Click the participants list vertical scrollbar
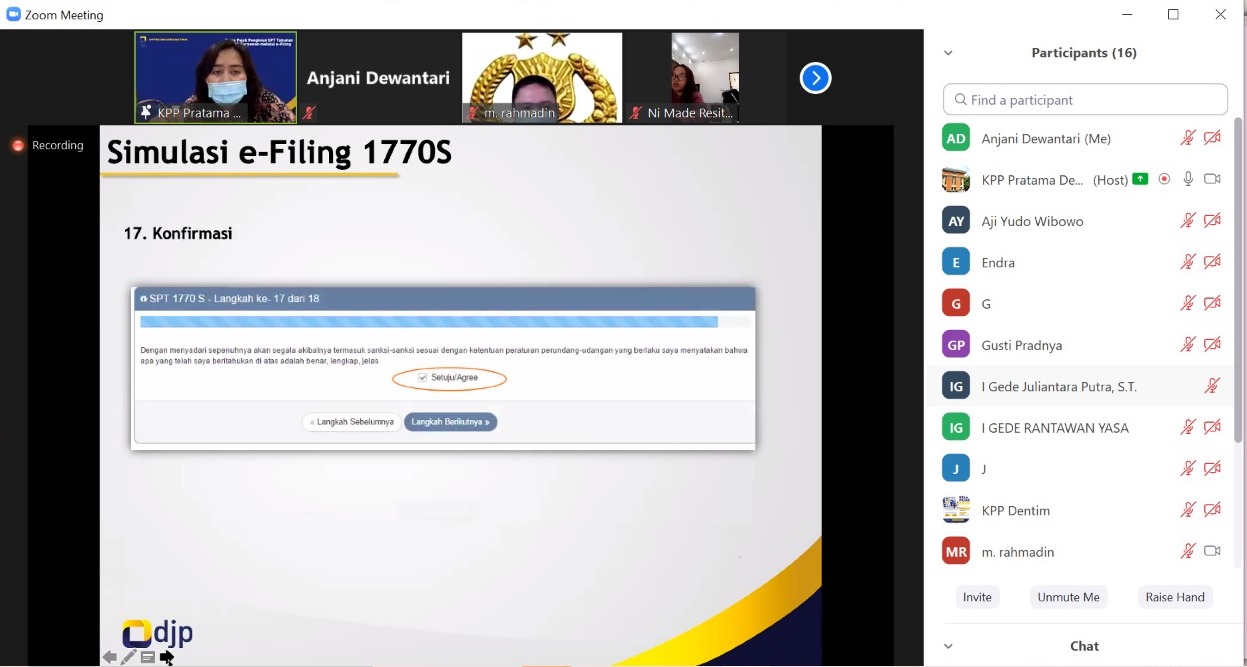 [1239, 280]
